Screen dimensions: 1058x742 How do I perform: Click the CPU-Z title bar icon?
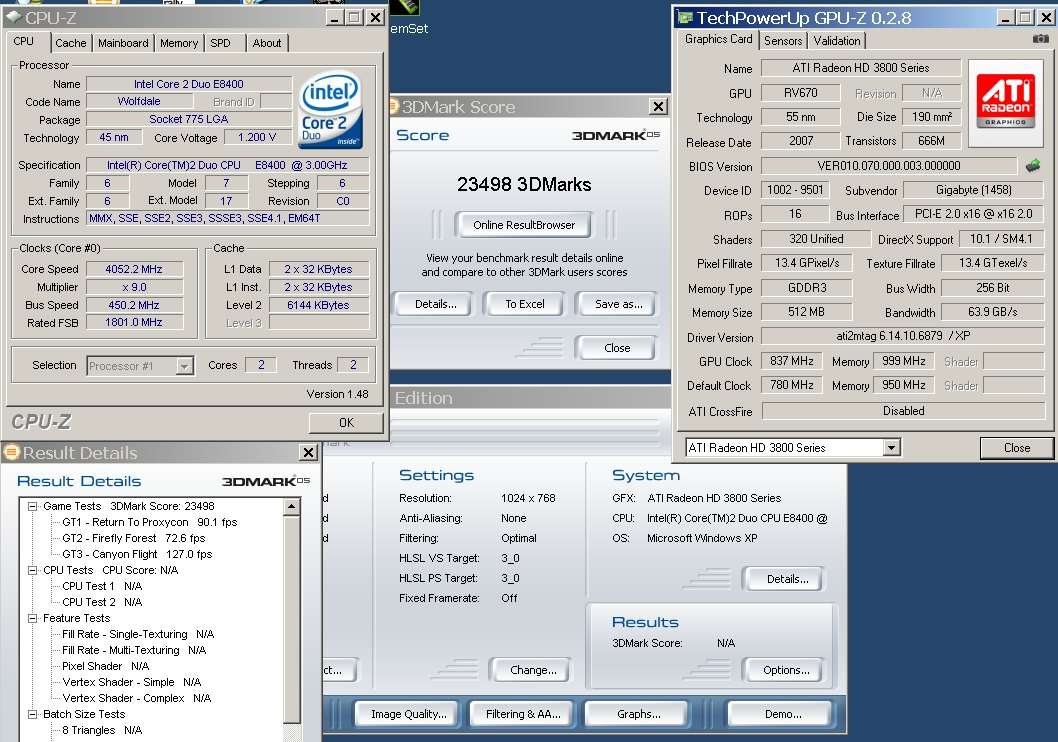(x=13, y=17)
